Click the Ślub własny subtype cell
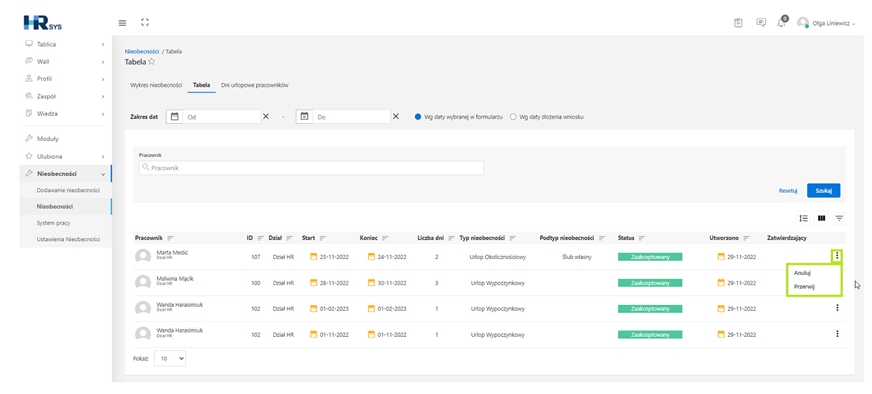The image size is (872, 394). pos(576,257)
